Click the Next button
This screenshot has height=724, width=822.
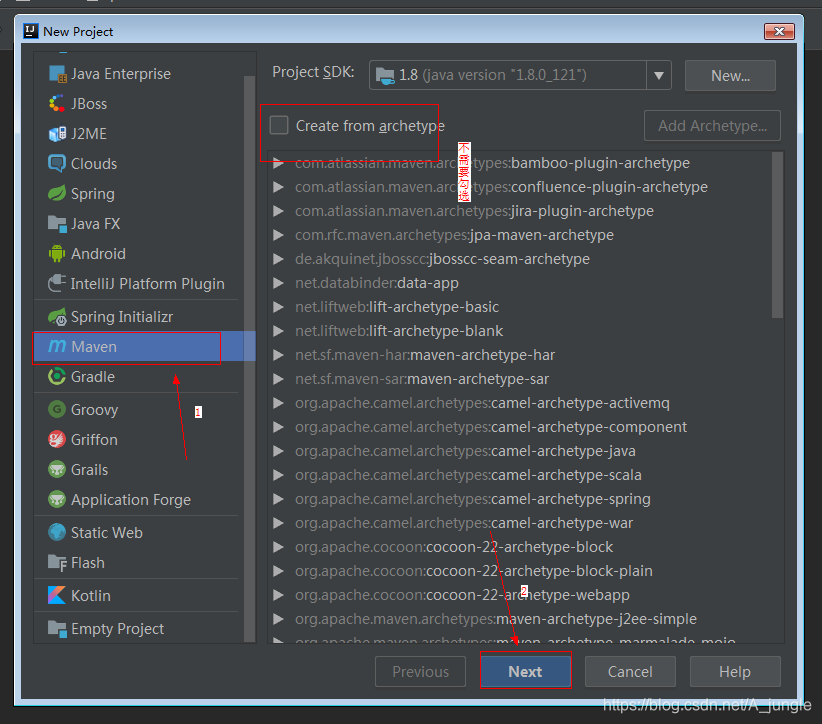click(x=525, y=671)
